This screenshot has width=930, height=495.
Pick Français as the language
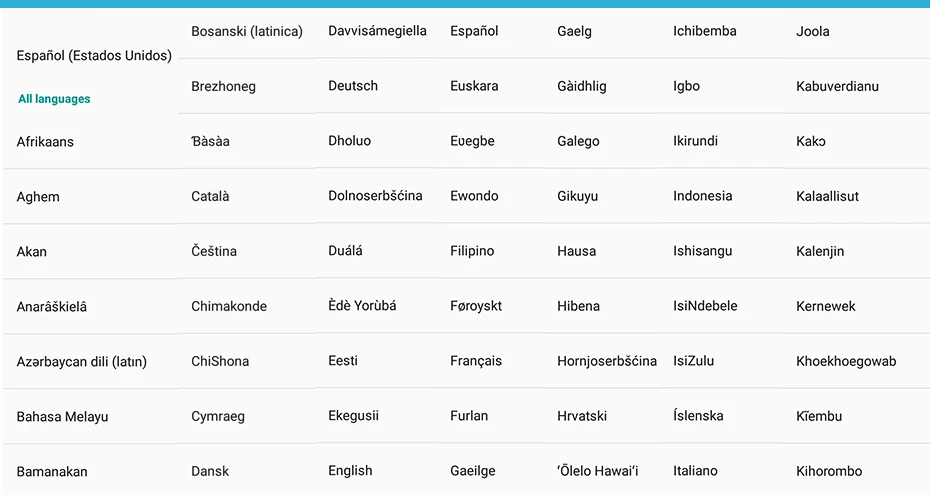click(476, 361)
